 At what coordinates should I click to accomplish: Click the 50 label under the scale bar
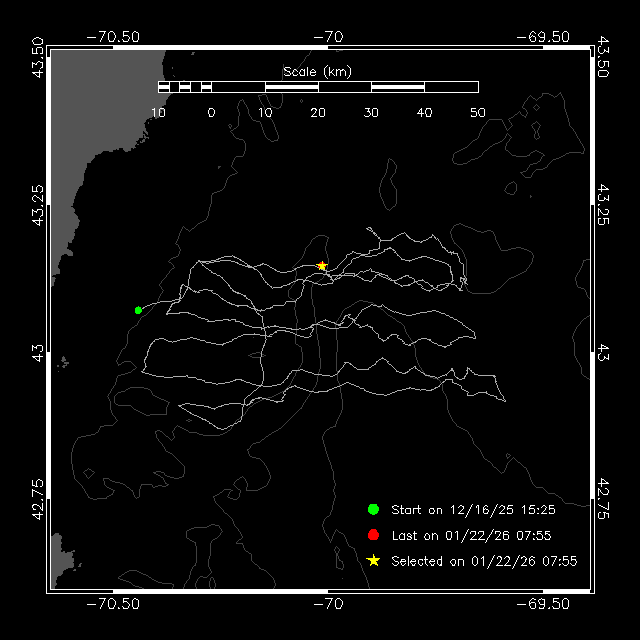pyautogui.click(x=477, y=112)
